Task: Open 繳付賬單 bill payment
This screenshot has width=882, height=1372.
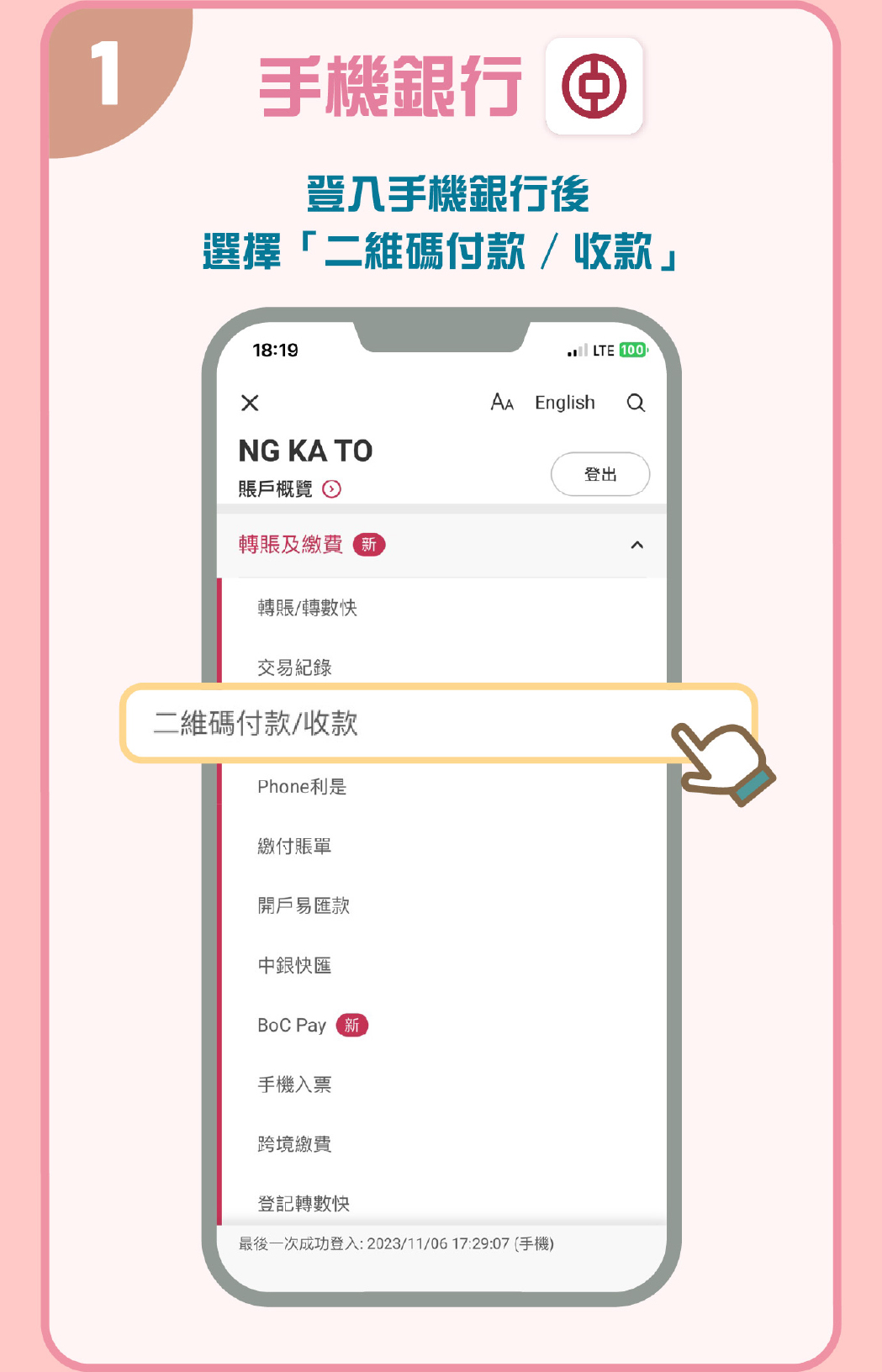Action: (x=294, y=847)
